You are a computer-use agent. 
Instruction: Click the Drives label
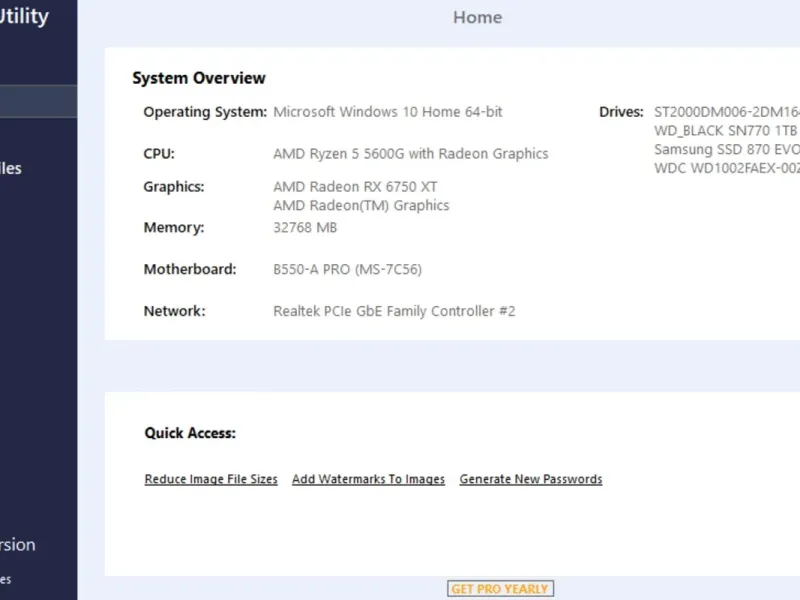coord(621,112)
